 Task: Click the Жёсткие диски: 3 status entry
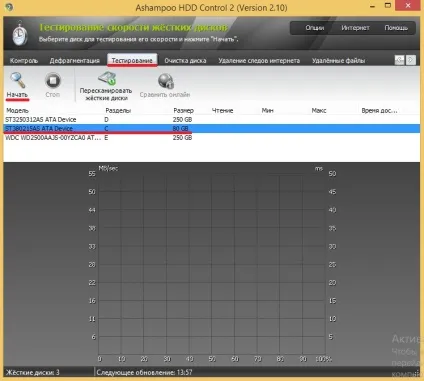pos(33,372)
